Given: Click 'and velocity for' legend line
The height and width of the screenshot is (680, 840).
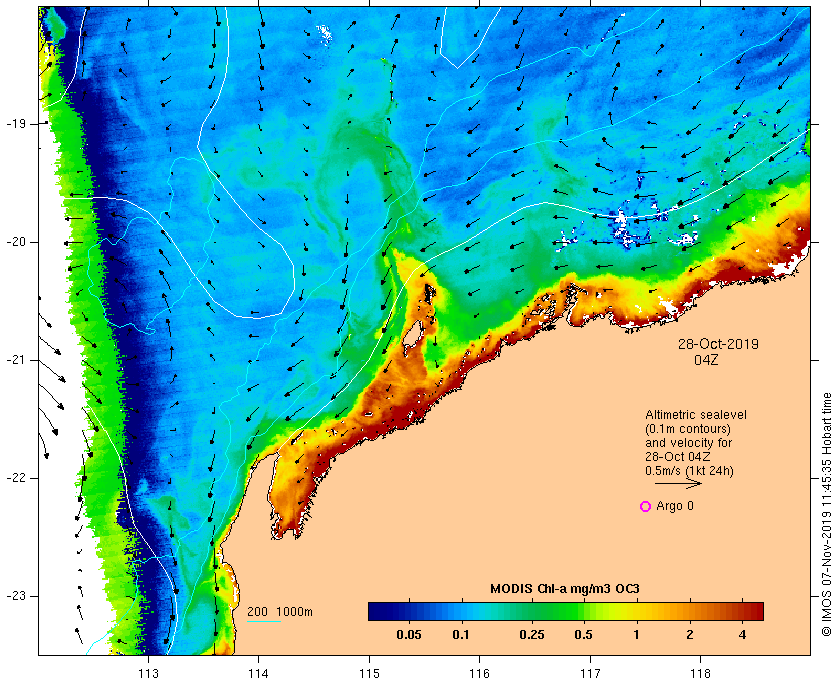Looking at the screenshot, I should tap(688, 443).
